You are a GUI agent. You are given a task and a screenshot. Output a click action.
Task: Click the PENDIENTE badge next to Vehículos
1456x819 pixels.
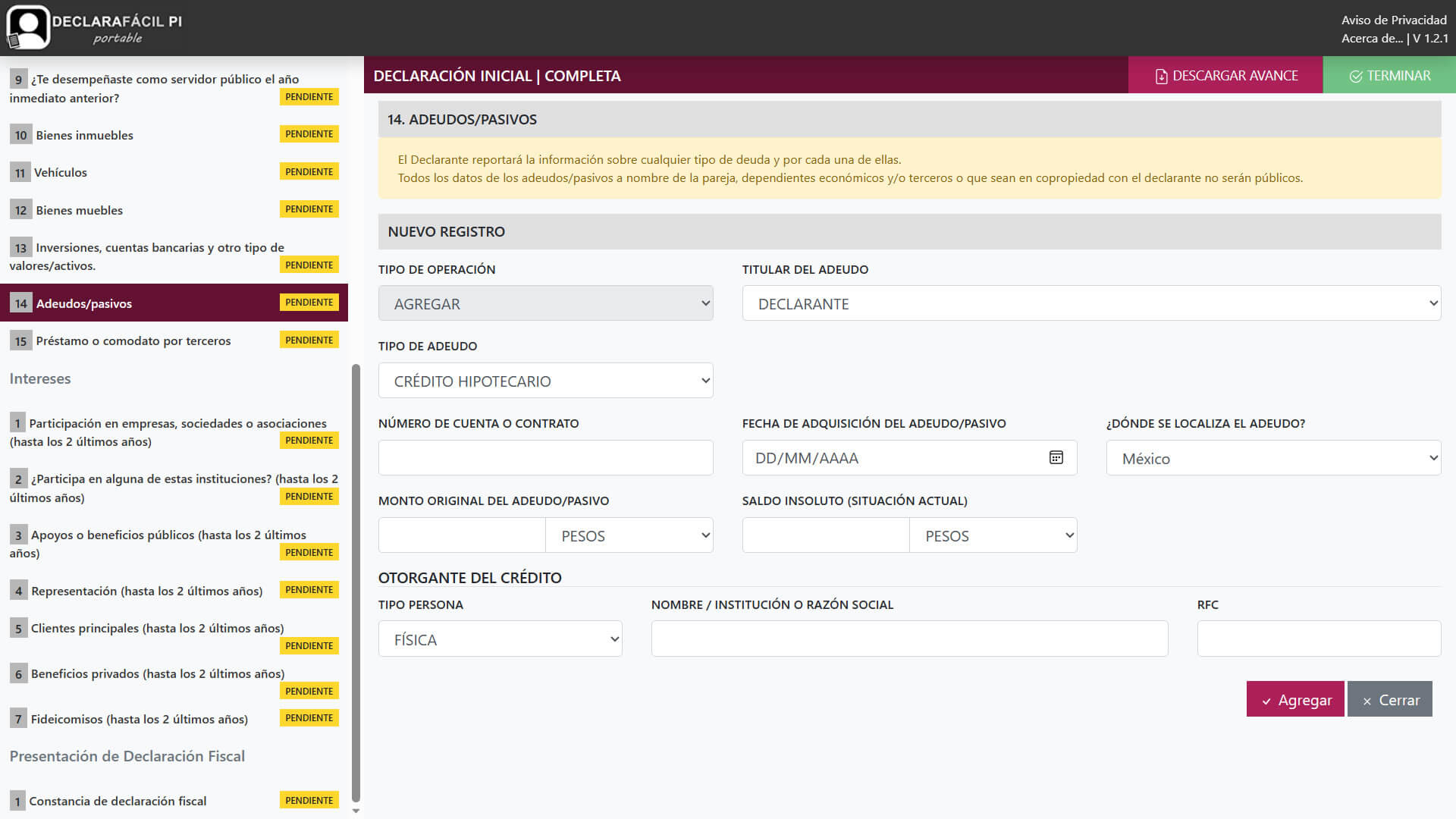coord(309,172)
